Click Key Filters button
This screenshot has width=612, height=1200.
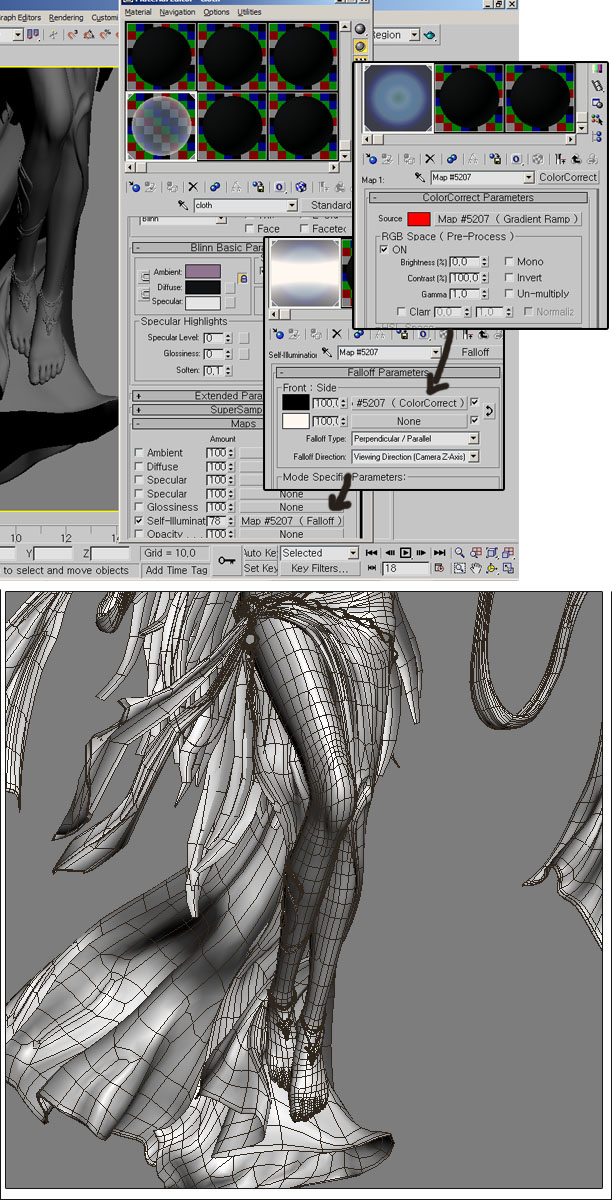tap(319, 568)
